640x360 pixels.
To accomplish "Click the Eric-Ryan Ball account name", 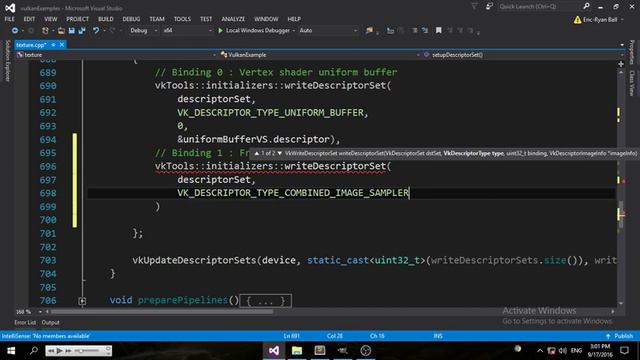I will coord(600,20).
